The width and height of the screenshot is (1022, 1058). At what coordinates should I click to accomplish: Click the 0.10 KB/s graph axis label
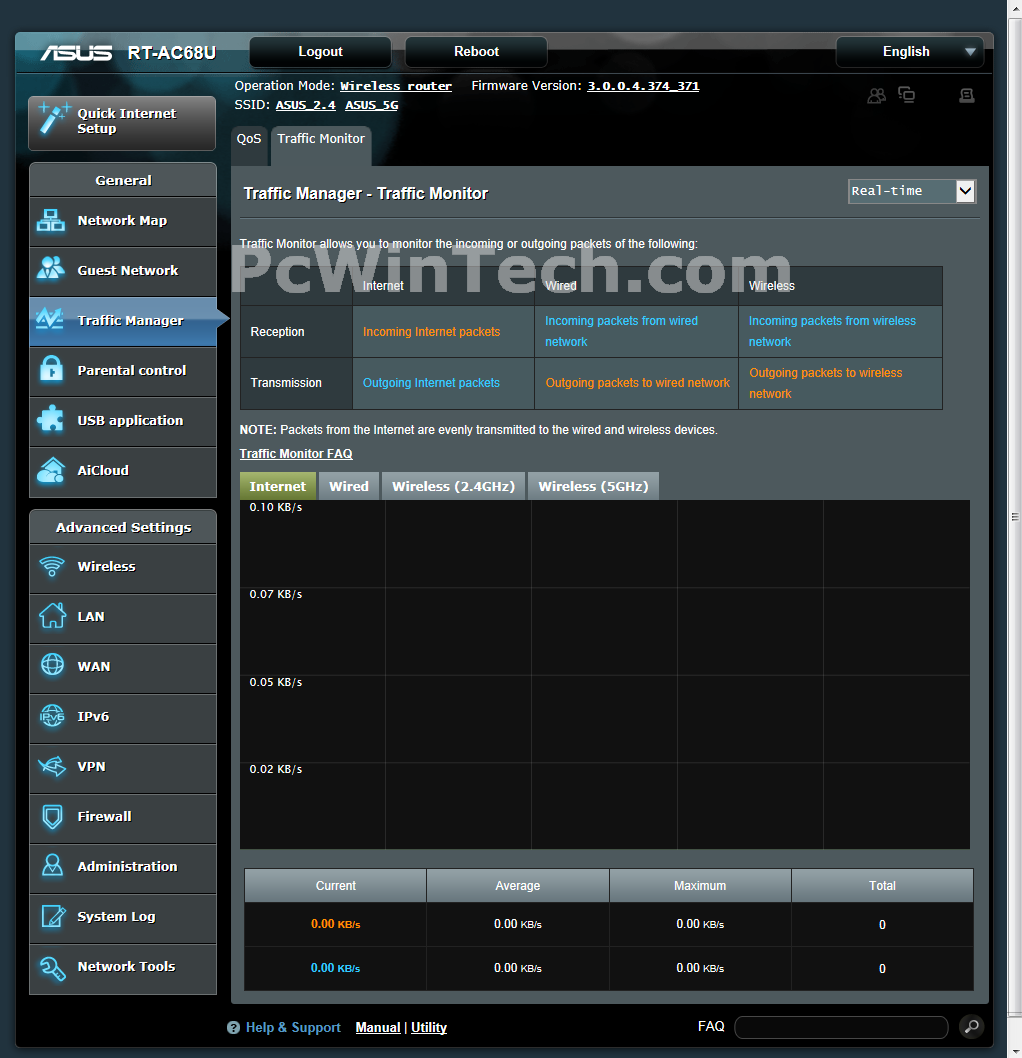(276, 507)
